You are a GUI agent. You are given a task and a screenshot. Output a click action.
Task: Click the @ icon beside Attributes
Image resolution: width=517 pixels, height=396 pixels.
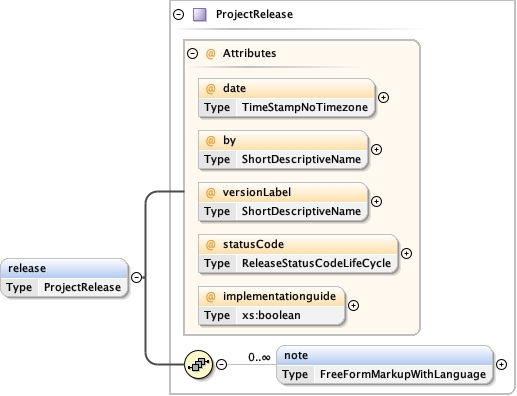210,53
